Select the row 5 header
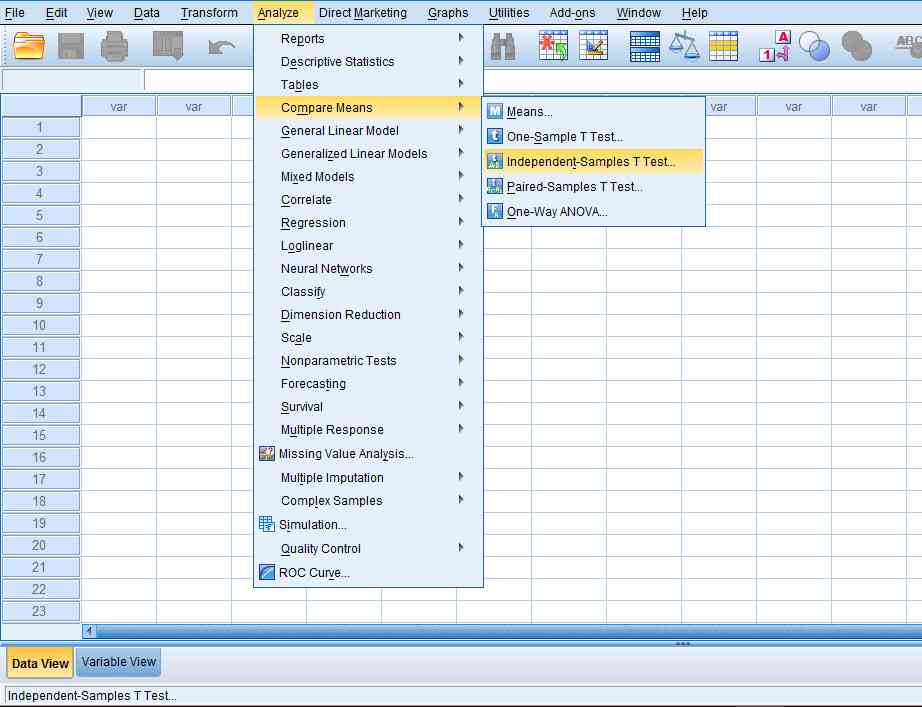The height and width of the screenshot is (707, 922). 40,215
